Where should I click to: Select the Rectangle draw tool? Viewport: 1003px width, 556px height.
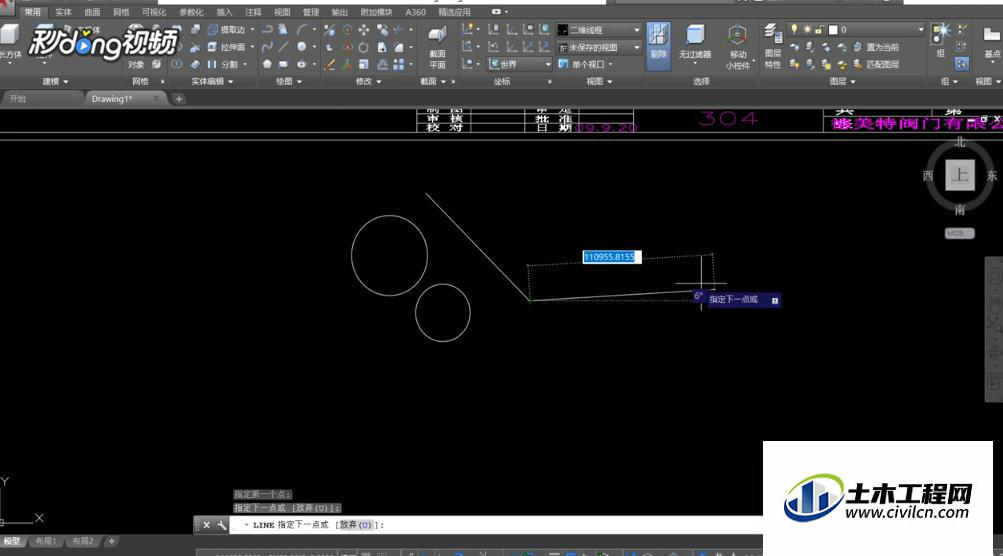coord(284,64)
